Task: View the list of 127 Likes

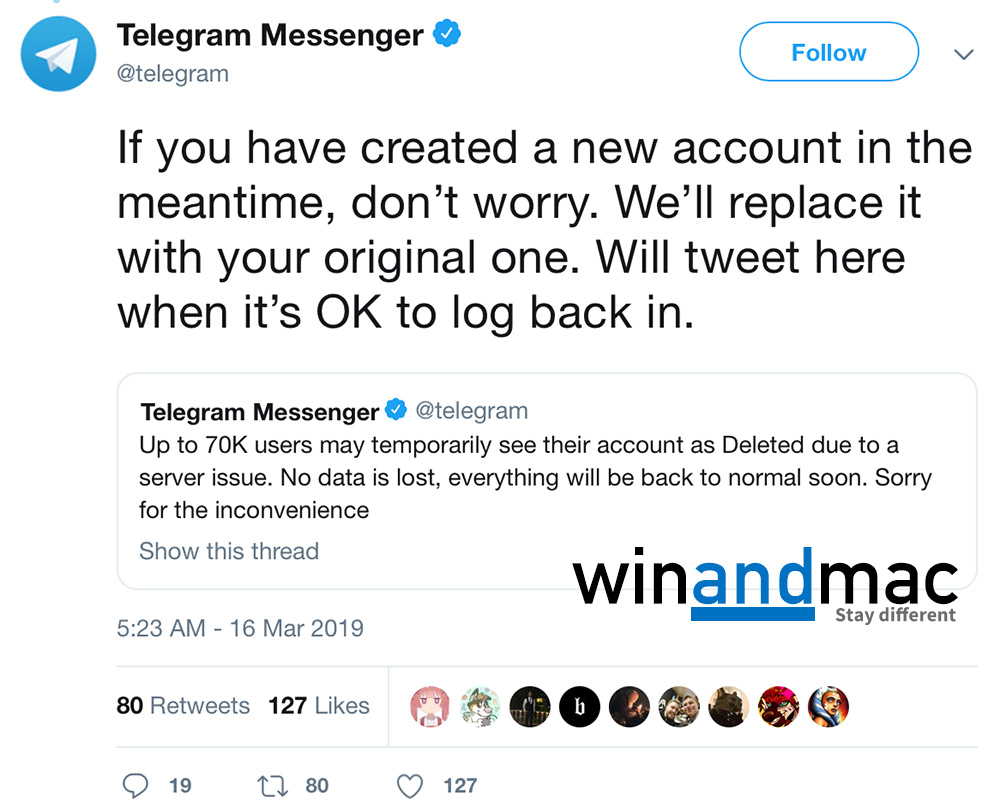Action: (318, 706)
